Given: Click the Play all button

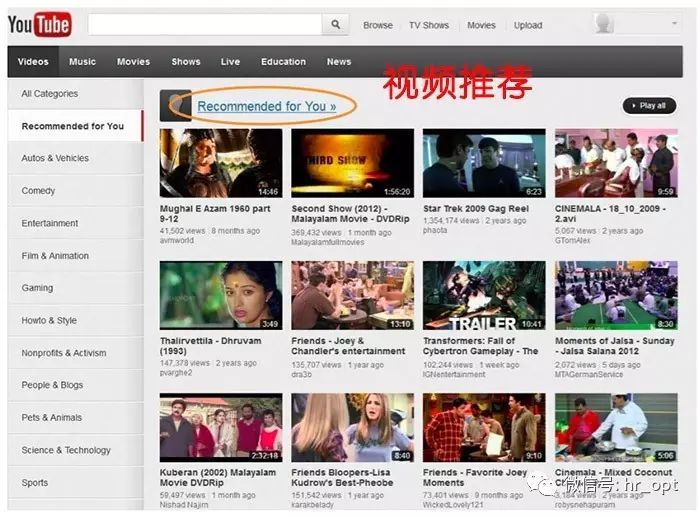Looking at the screenshot, I should 649,106.
